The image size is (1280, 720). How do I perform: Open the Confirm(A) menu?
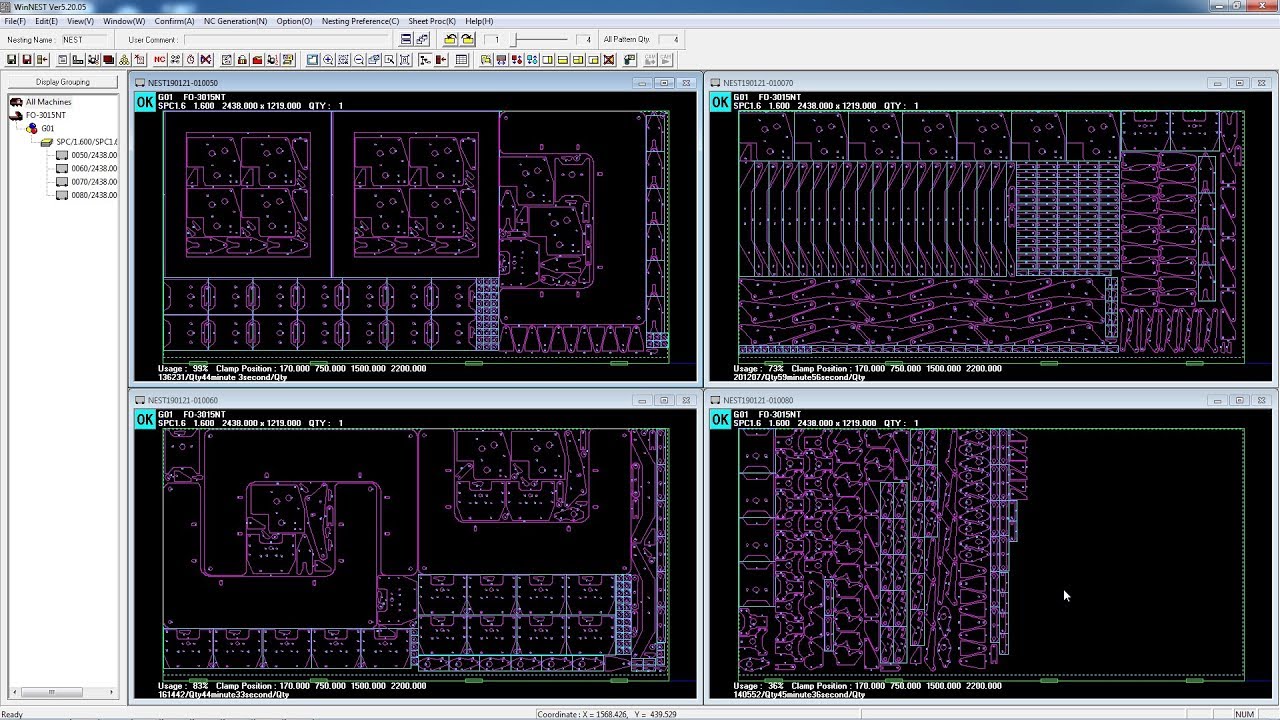pyautogui.click(x=174, y=21)
